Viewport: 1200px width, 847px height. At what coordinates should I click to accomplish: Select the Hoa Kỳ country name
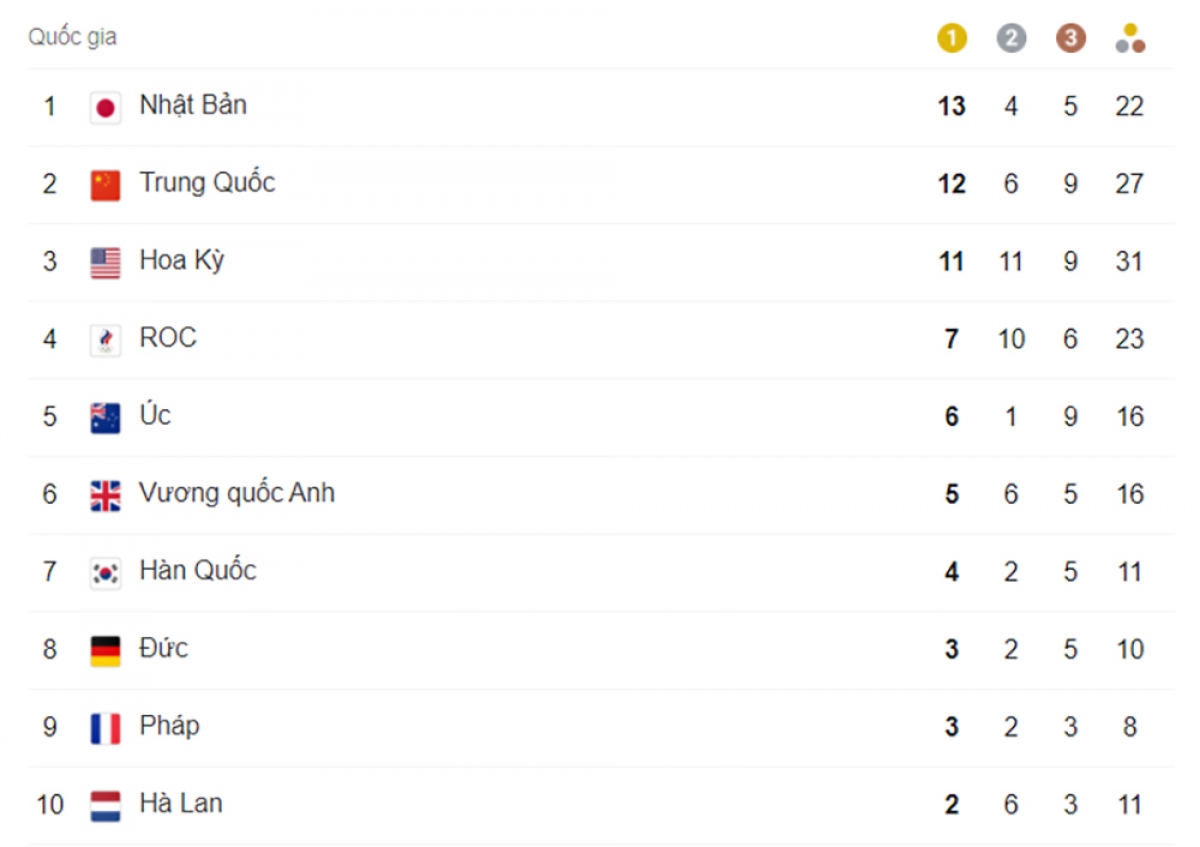(x=182, y=260)
